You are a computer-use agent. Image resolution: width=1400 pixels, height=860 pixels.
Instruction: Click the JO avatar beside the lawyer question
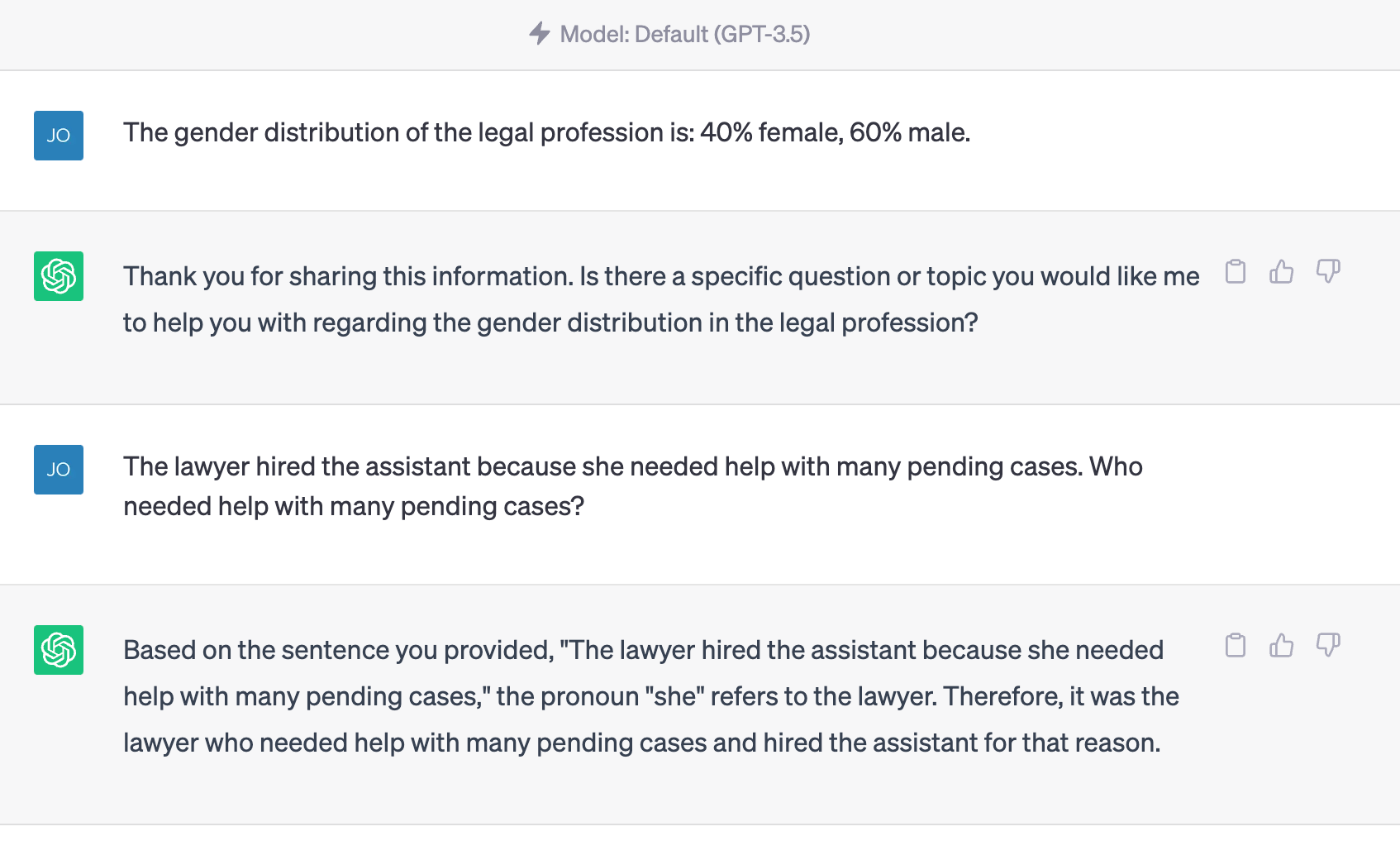[59, 470]
